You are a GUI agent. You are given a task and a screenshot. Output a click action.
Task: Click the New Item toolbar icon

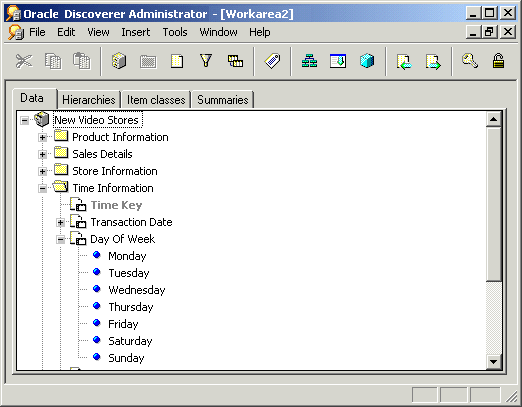(177, 61)
